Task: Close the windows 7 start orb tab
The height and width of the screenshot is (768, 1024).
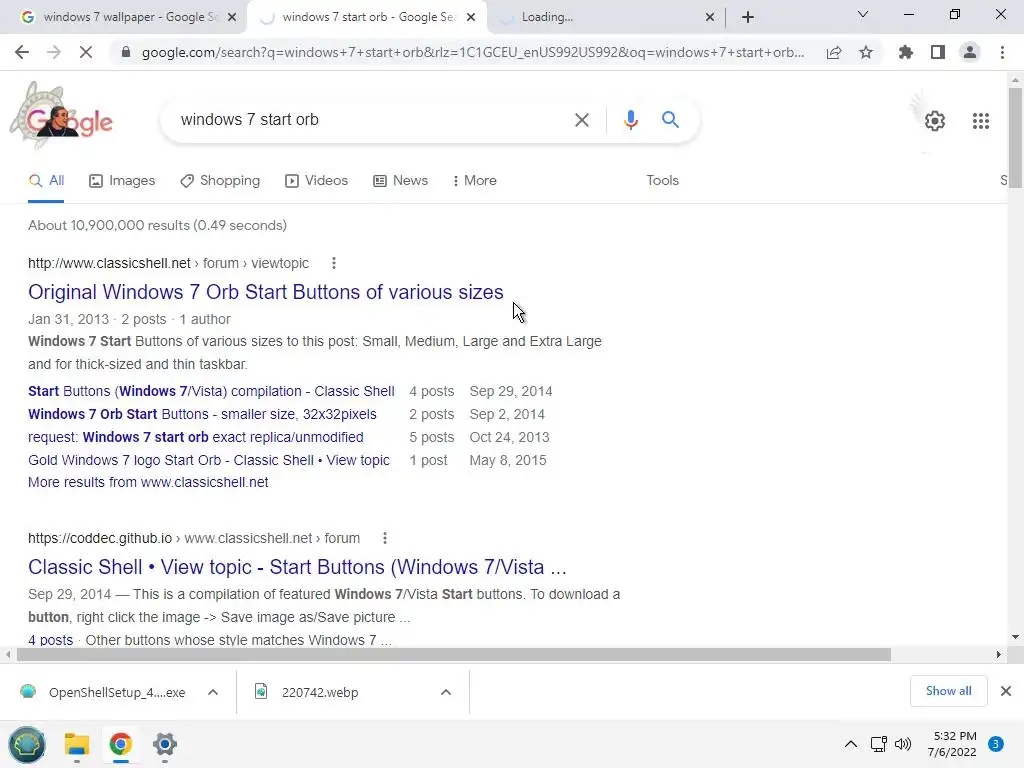Action: (471, 17)
